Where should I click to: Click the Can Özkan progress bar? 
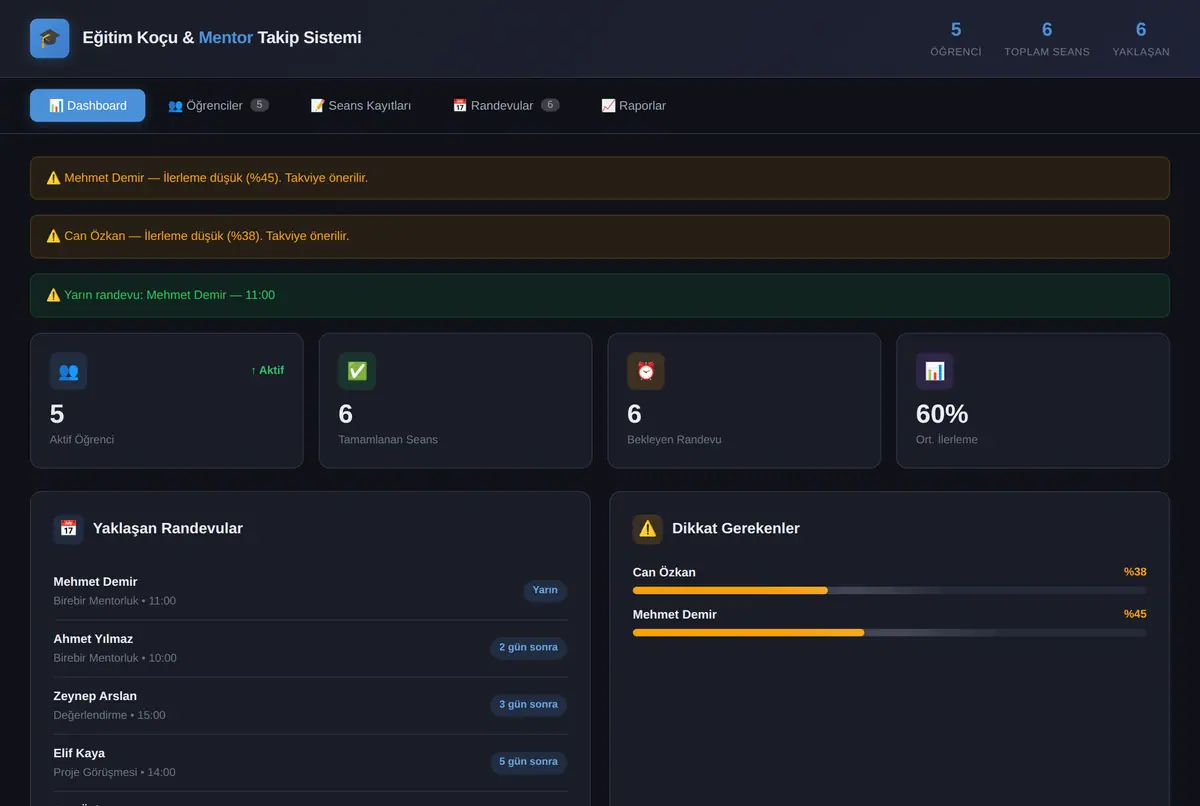(x=890, y=590)
